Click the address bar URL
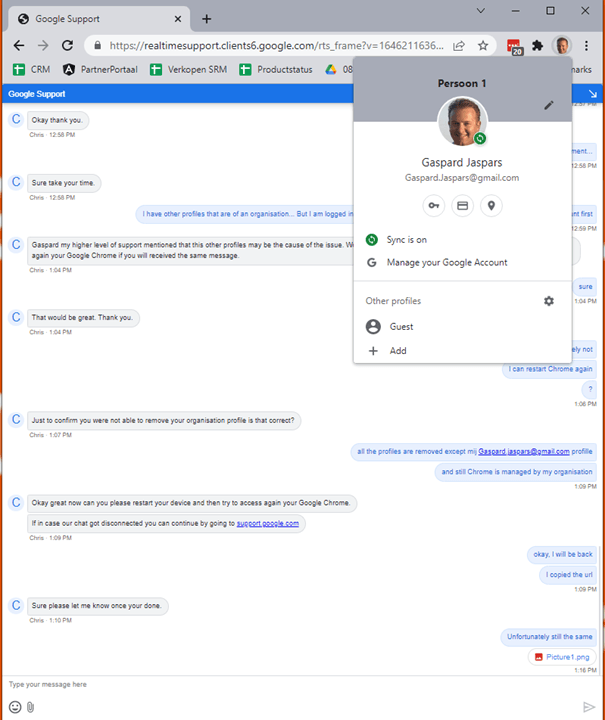The width and height of the screenshot is (605, 720). click(x=276, y=45)
